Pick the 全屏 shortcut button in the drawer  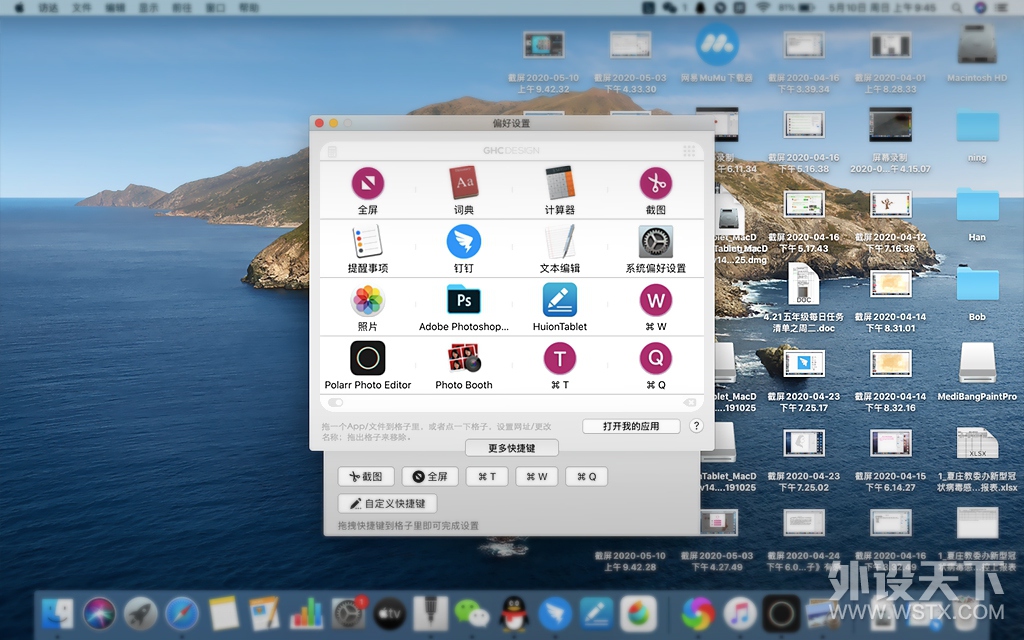[430, 477]
